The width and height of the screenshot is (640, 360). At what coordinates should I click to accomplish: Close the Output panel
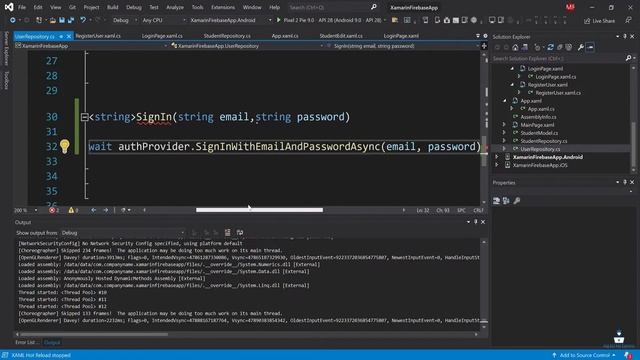point(483,222)
